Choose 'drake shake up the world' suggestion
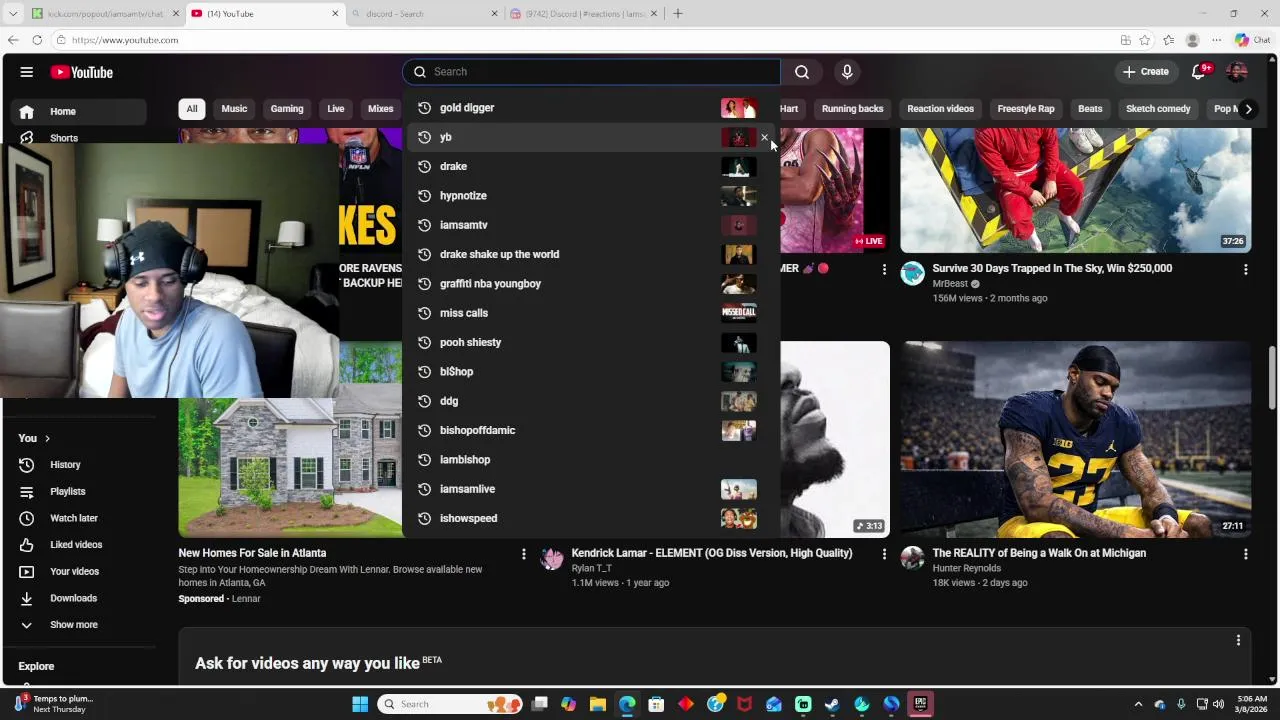Screen dimensions: 1280x720 point(591,255)
